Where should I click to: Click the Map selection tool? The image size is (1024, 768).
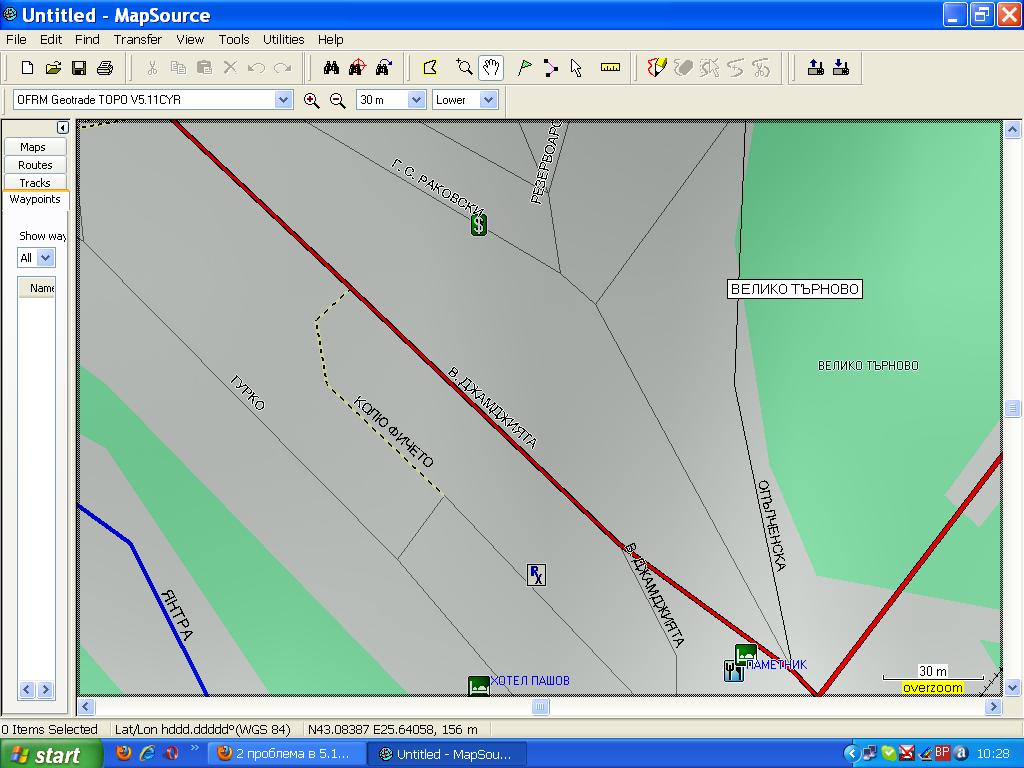coord(430,68)
